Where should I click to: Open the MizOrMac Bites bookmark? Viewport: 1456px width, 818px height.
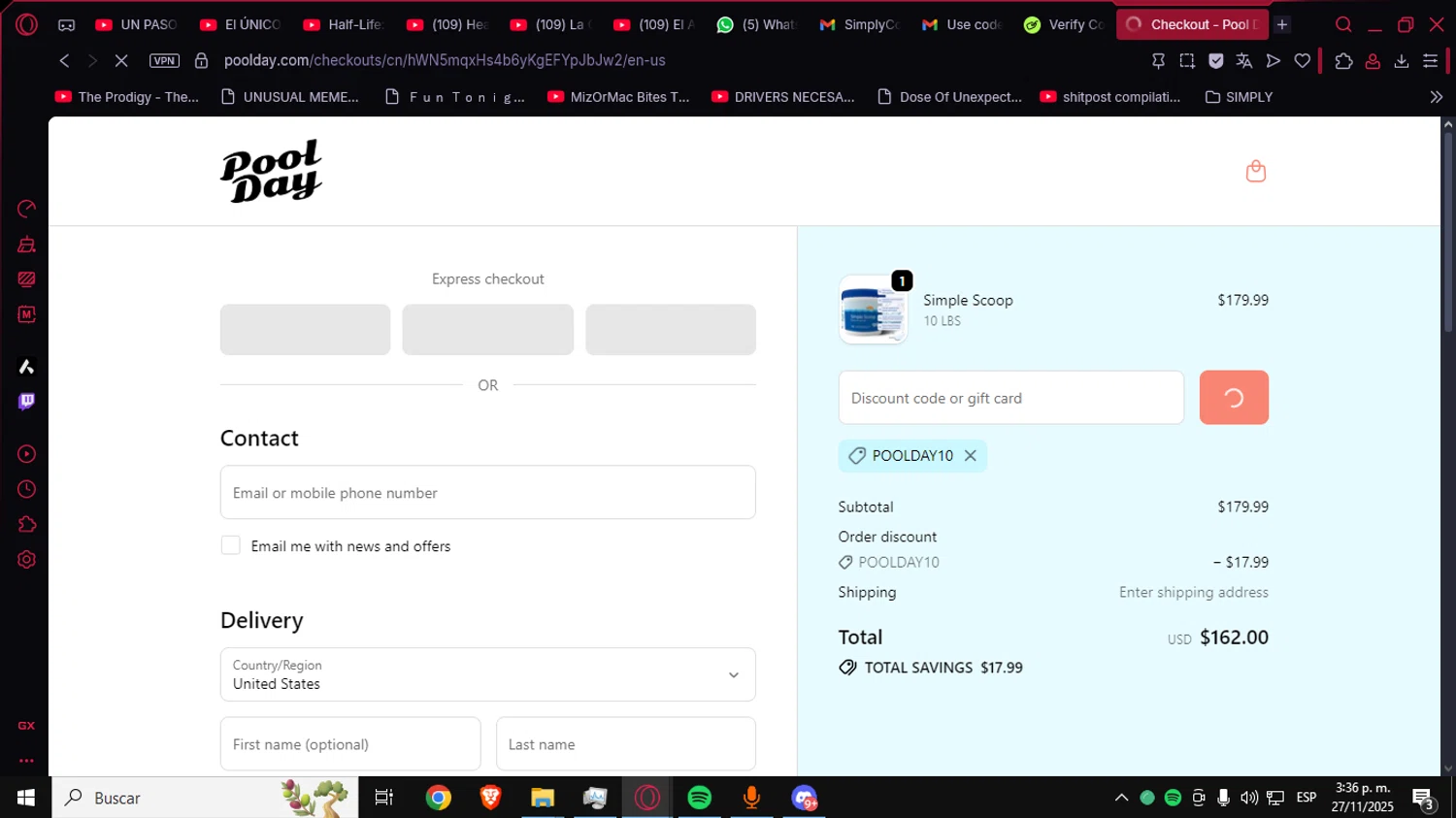tap(618, 97)
